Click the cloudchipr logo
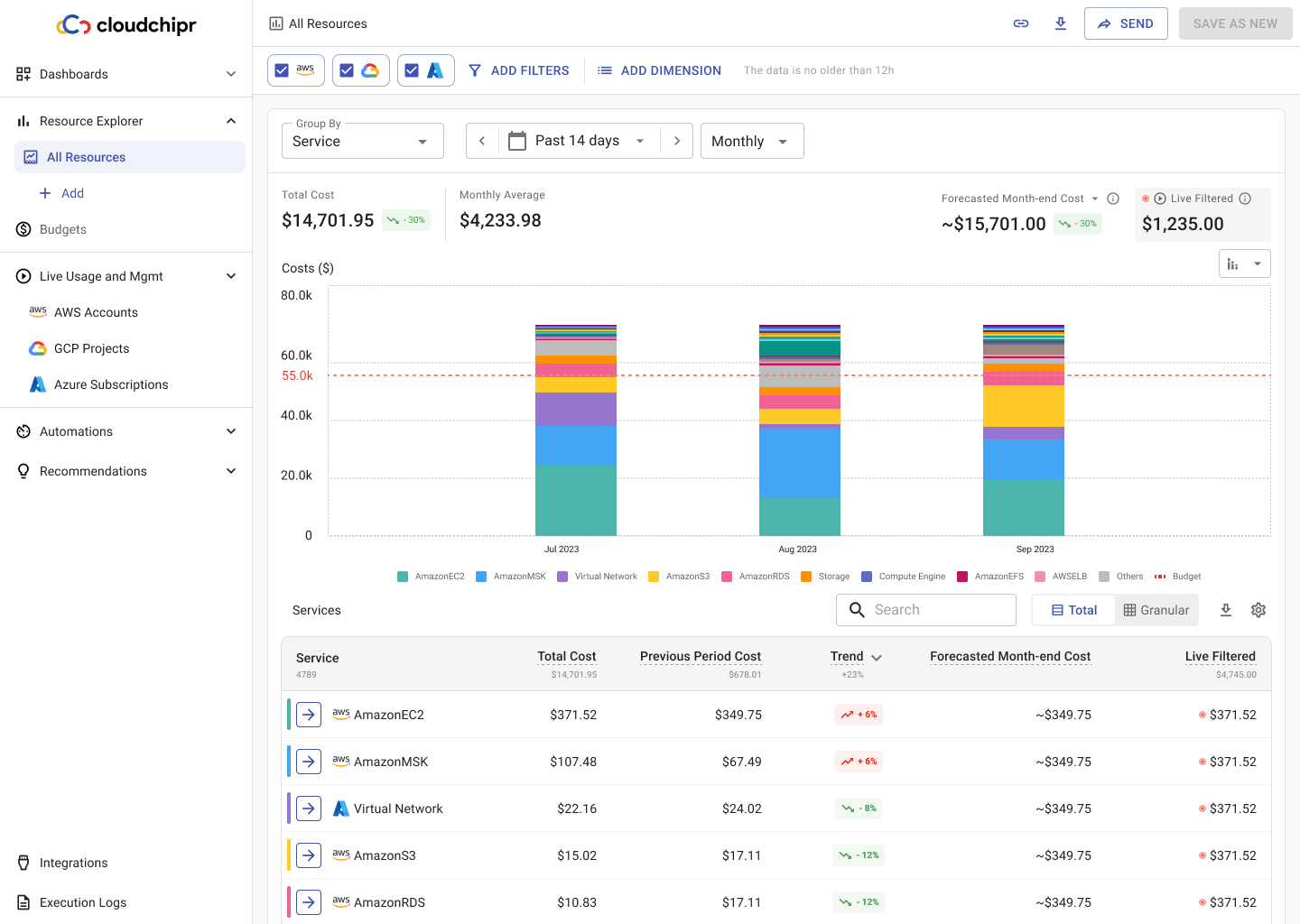This screenshot has width=1300, height=924. 126,25
